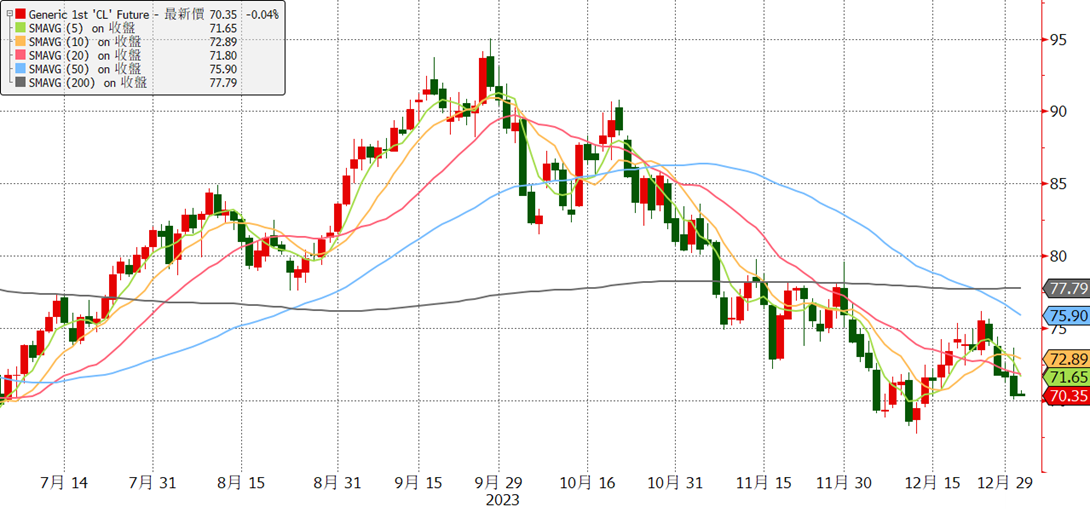Image resolution: width=1090 pixels, height=510 pixels.
Task: Click the "8月 15" date label
Action: pos(241,481)
